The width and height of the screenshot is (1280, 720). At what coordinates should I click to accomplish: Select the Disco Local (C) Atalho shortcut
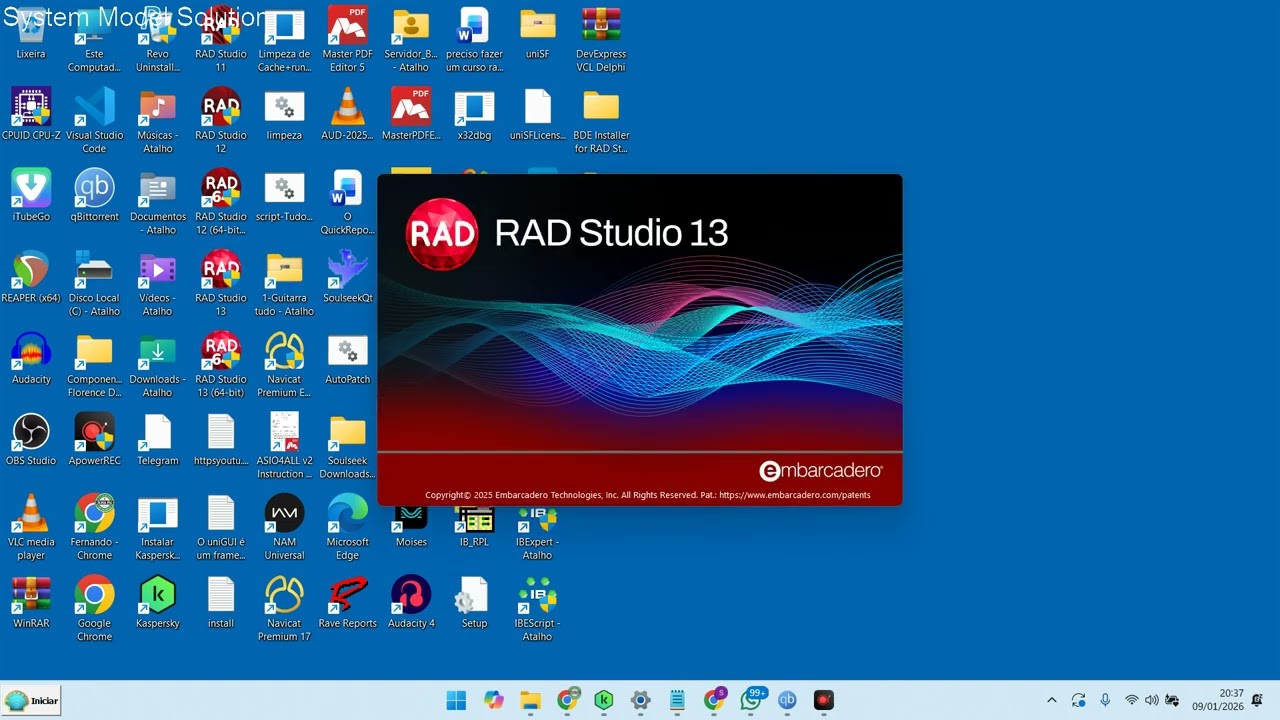(94, 283)
